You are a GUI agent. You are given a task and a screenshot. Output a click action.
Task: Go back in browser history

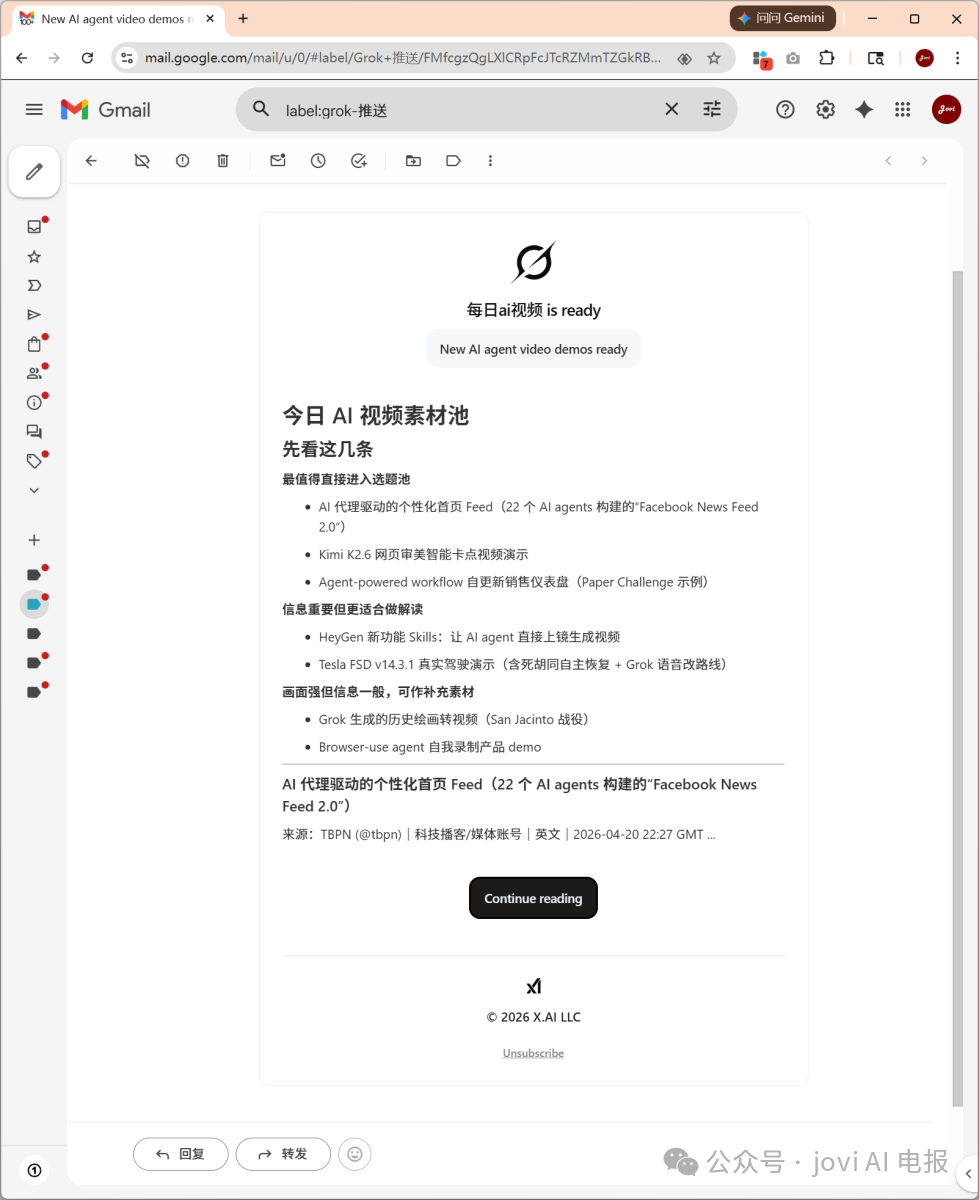point(22,58)
